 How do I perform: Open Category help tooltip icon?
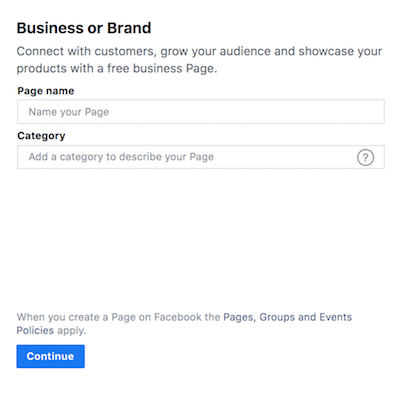(365, 157)
